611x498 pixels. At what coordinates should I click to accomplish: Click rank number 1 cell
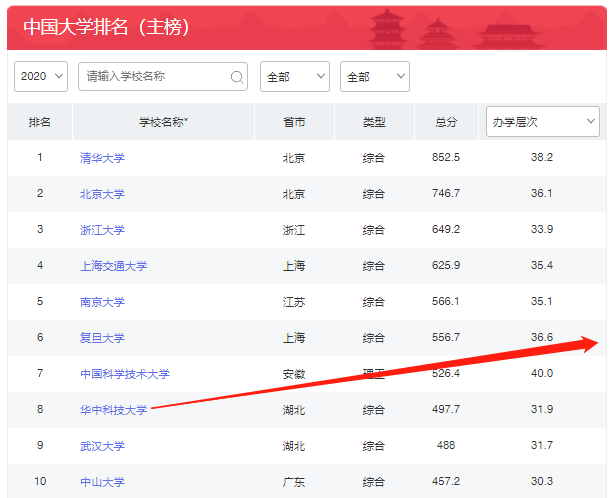pos(40,157)
